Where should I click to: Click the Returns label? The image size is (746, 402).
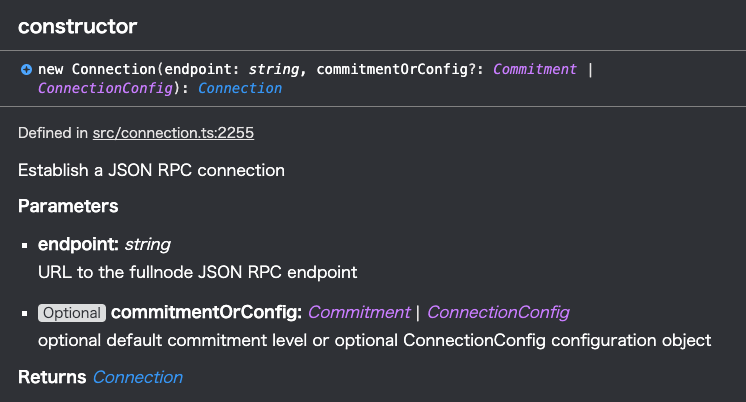[52, 377]
